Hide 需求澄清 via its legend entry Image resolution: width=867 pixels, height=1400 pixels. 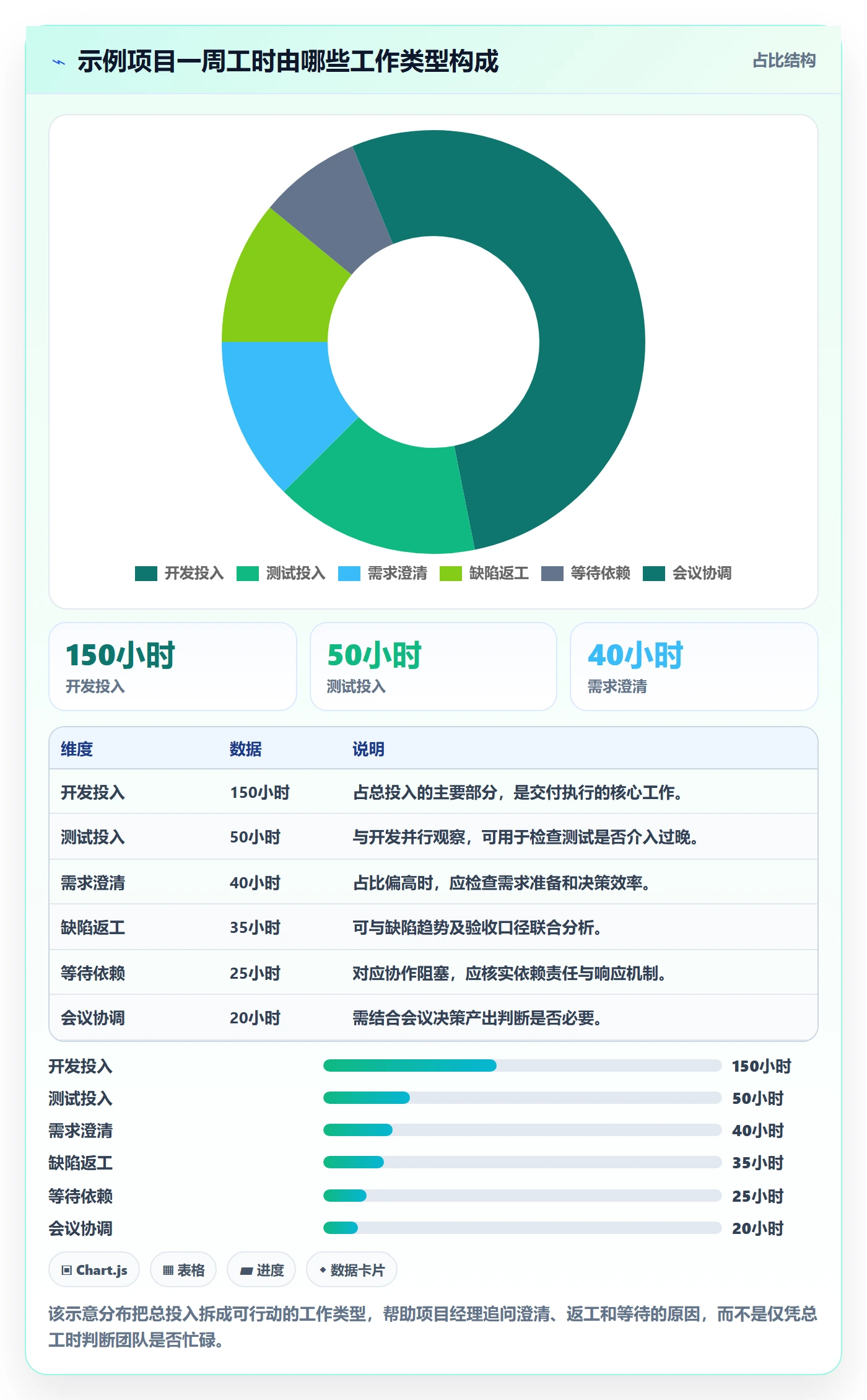[x=382, y=574]
